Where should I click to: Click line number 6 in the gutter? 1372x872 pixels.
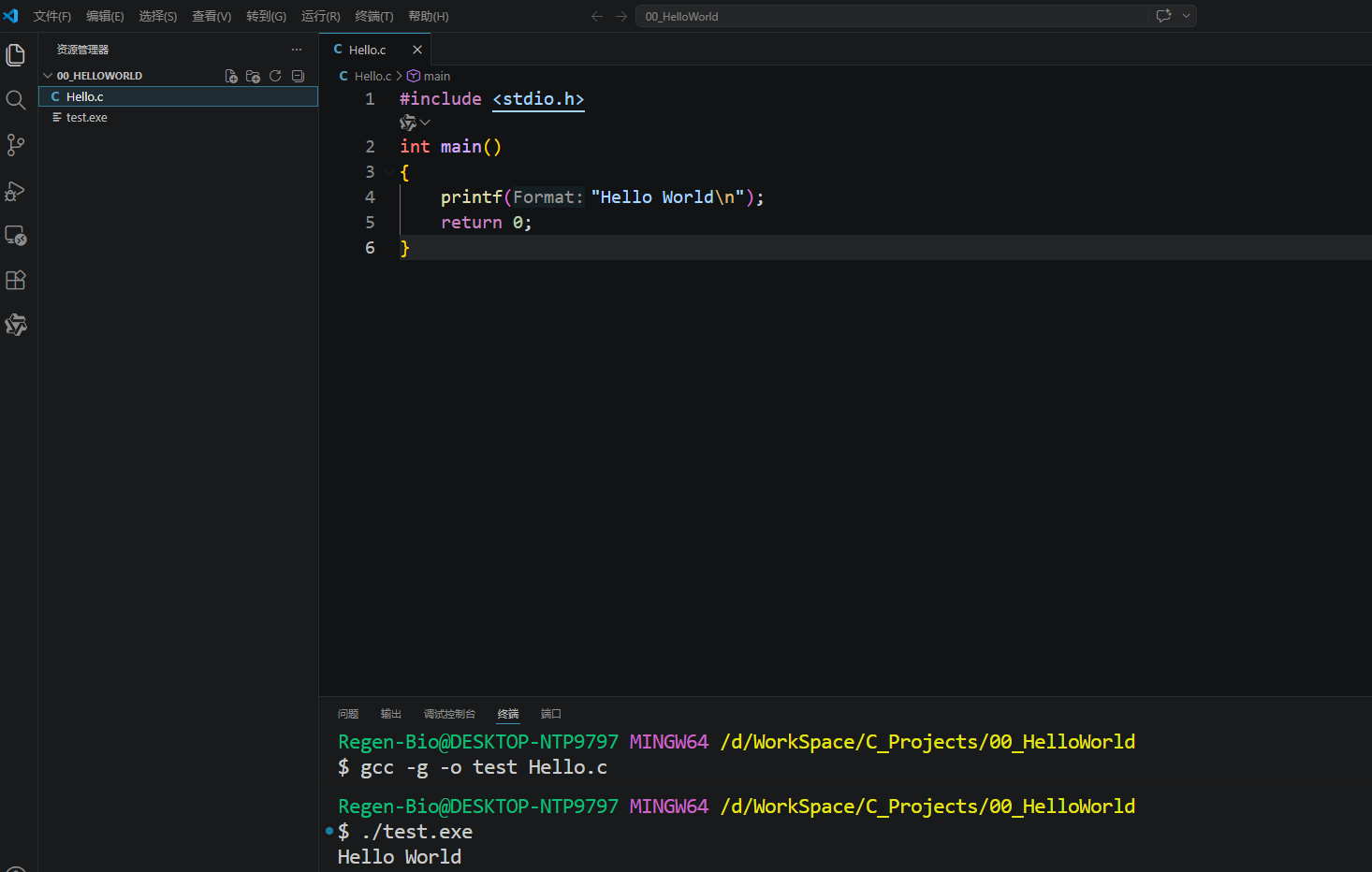370,248
